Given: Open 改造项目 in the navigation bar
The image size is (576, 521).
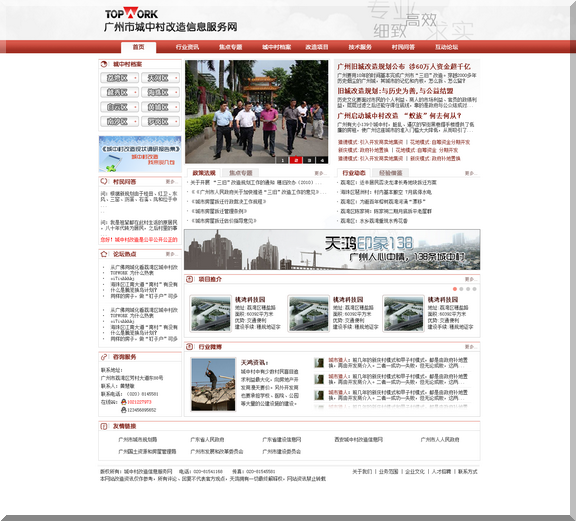Looking at the screenshot, I should tap(317, 47).
